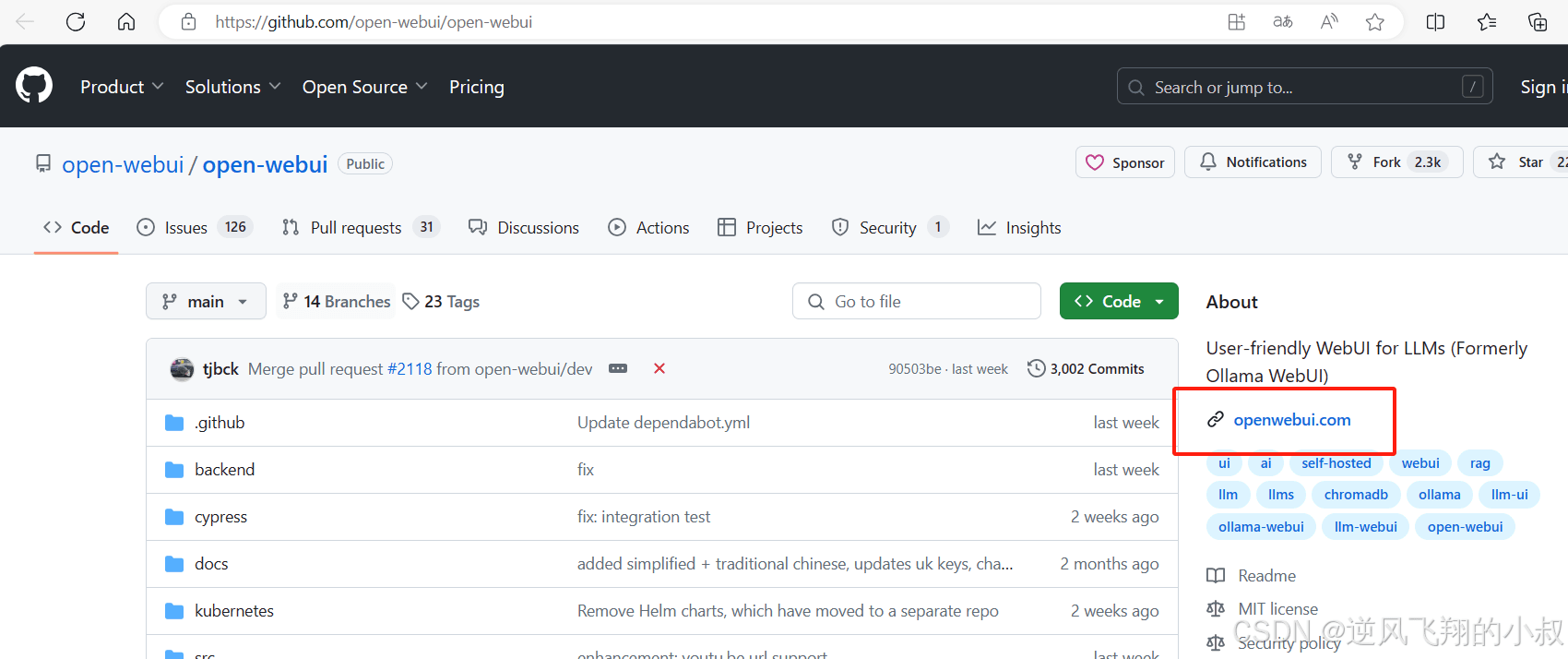Open the favorites list icon

click(1487, 22)
